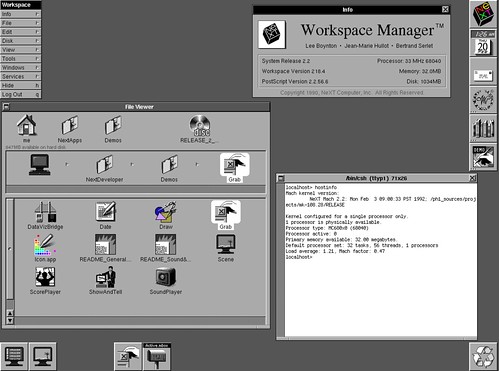
Task: Miniaturize the /bin/csh terminal window
Action: tap(281, 178)
